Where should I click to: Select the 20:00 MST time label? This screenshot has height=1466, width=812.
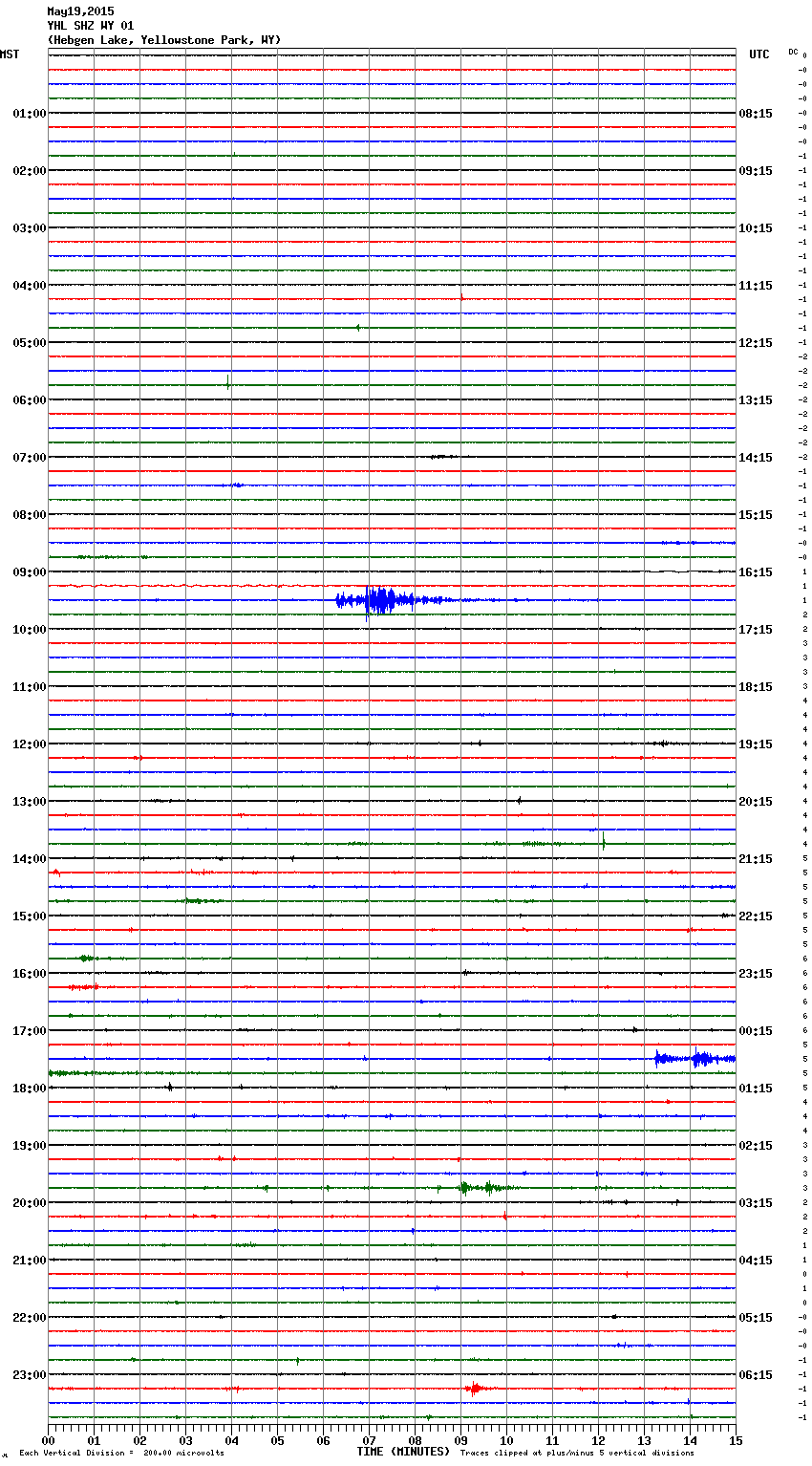[30, 1203]
